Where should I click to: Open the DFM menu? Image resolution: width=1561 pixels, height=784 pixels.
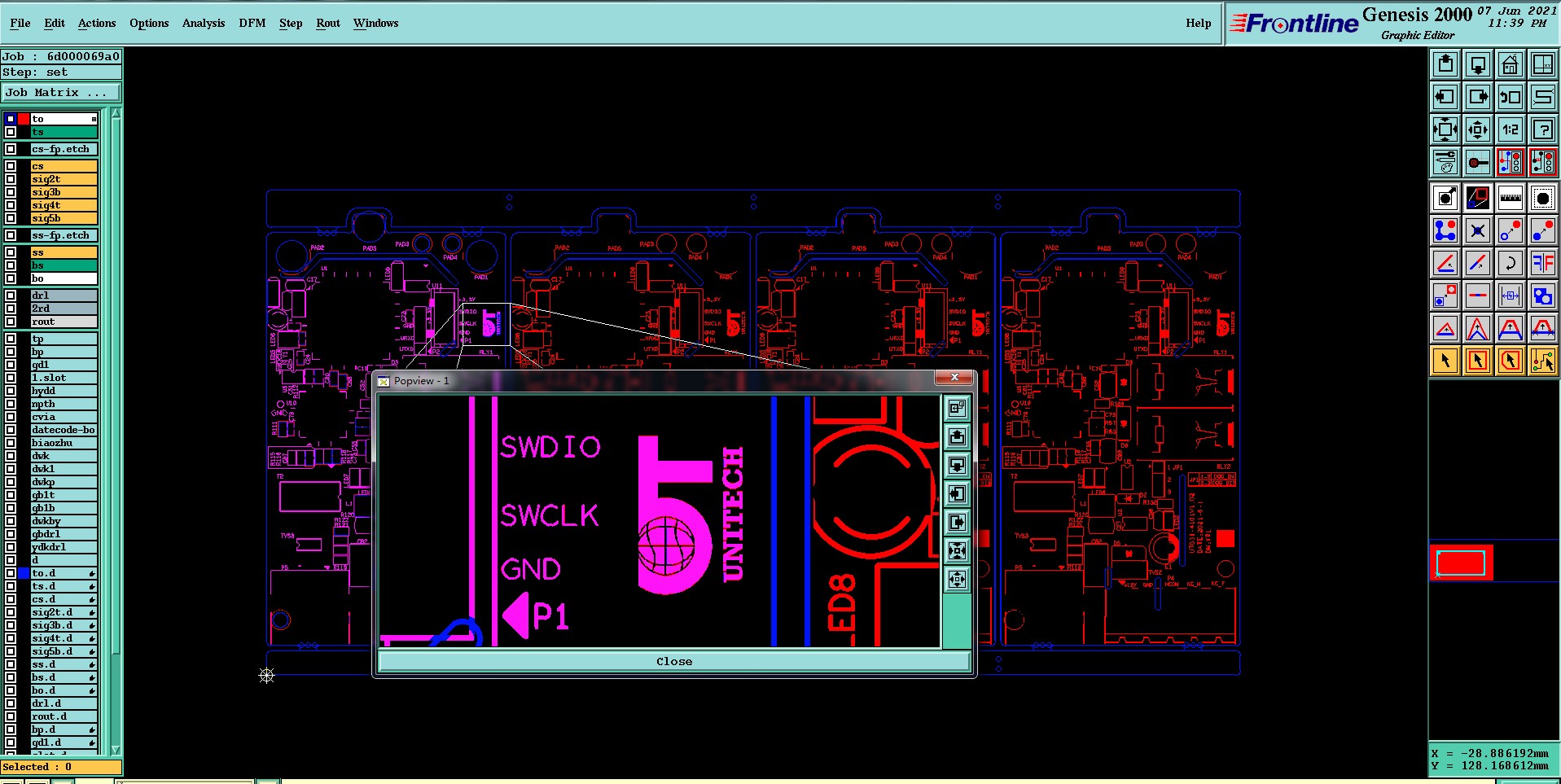(252, 23)
